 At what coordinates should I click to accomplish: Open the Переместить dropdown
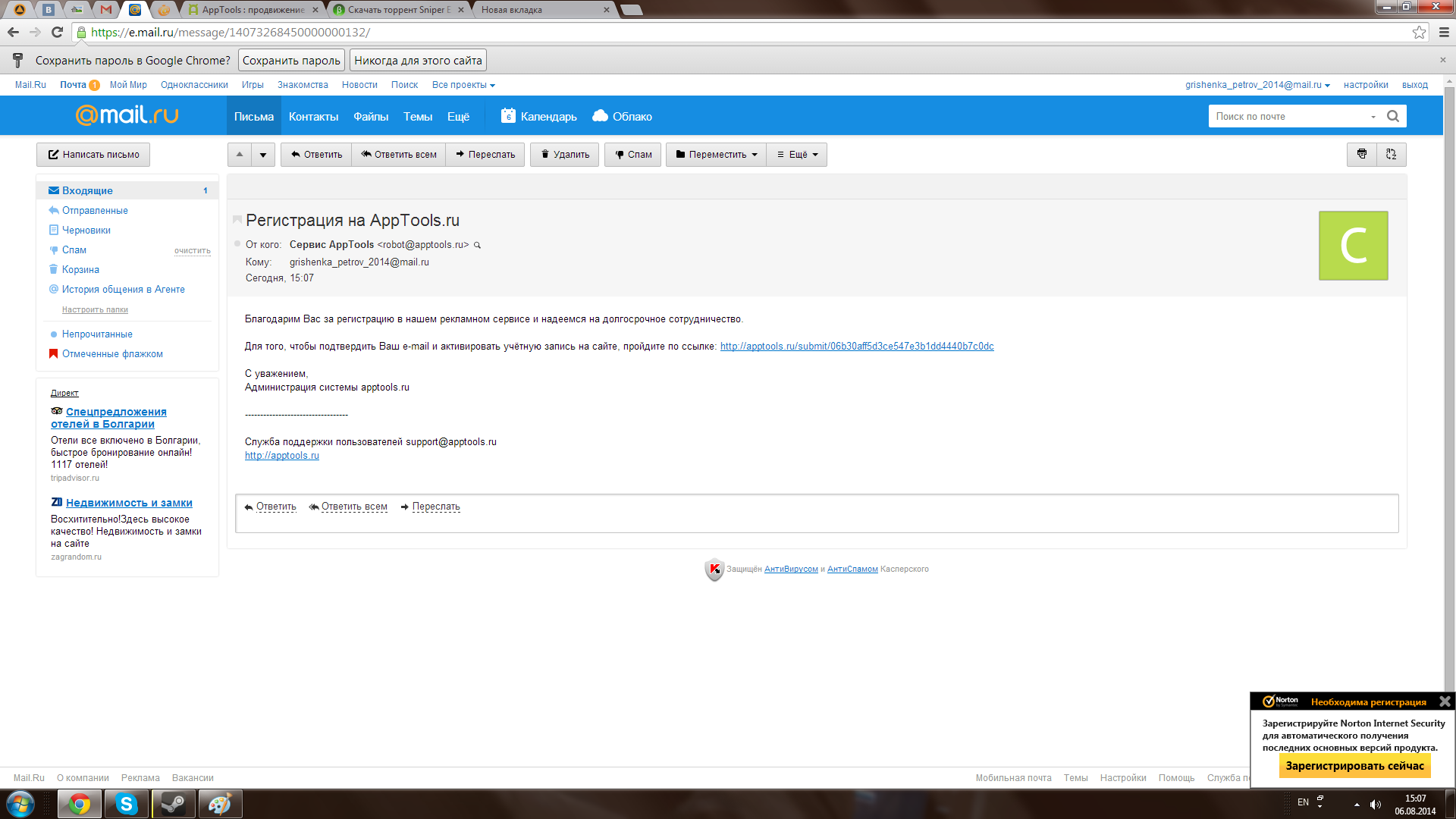(x=717, y=154)
